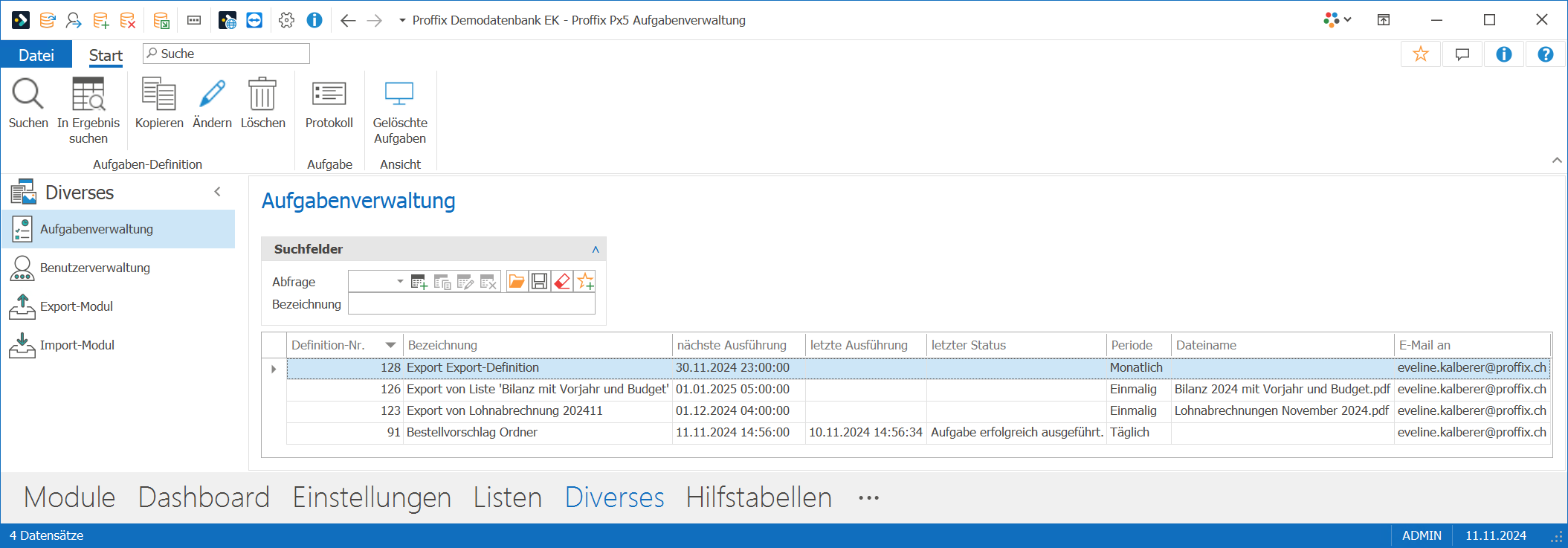The width and height of the screenshot is (1568, 548).
Task: Open the quick access toolbar dropdown arrow
Action: click(x=402, y=20)
